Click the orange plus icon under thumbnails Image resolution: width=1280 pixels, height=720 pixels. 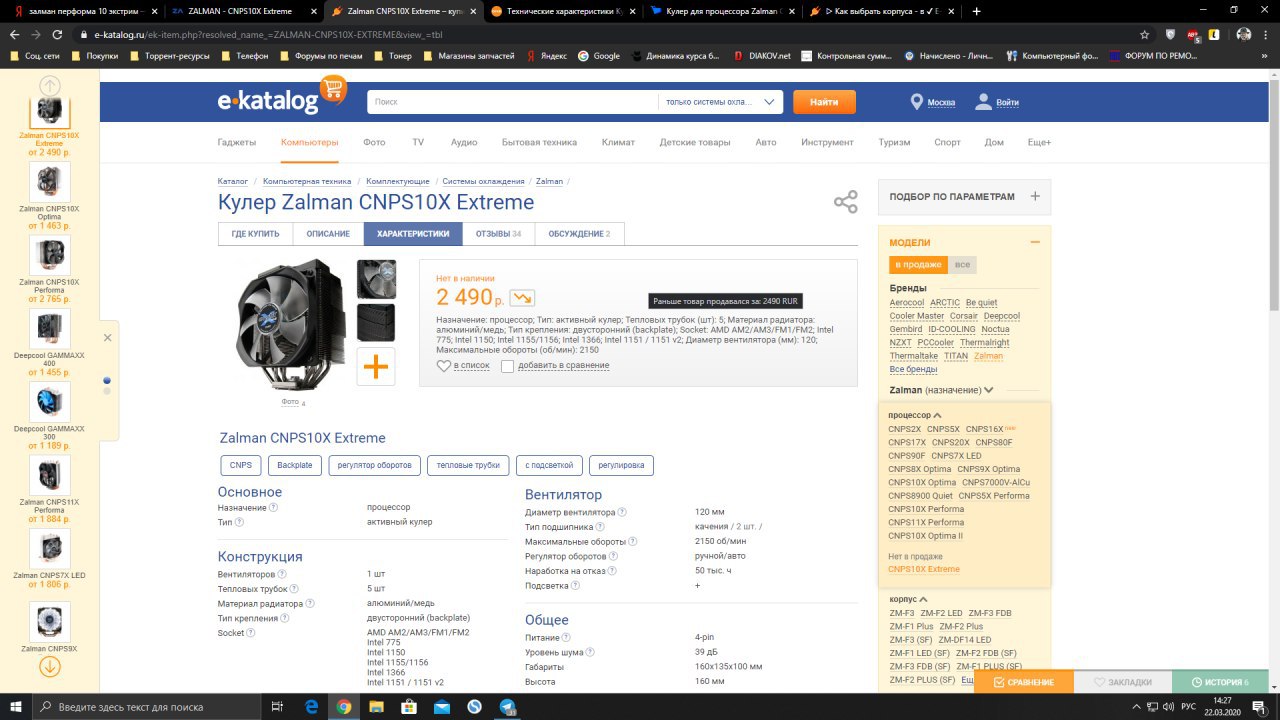(376, 367)
